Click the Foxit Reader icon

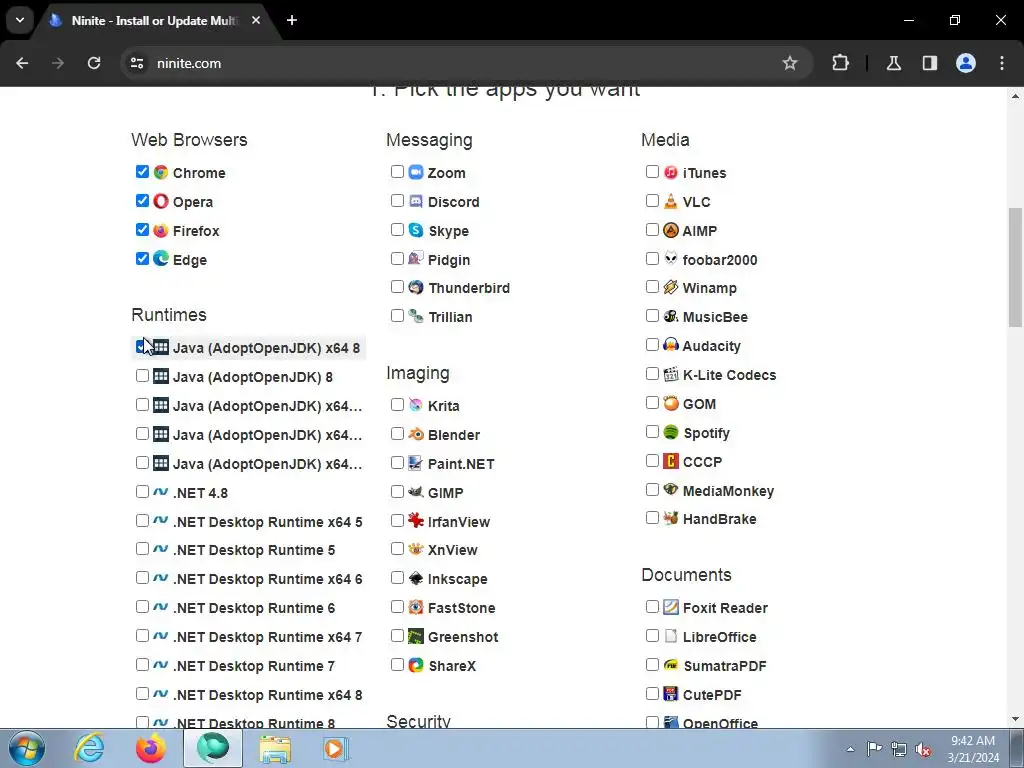point(671,607)
